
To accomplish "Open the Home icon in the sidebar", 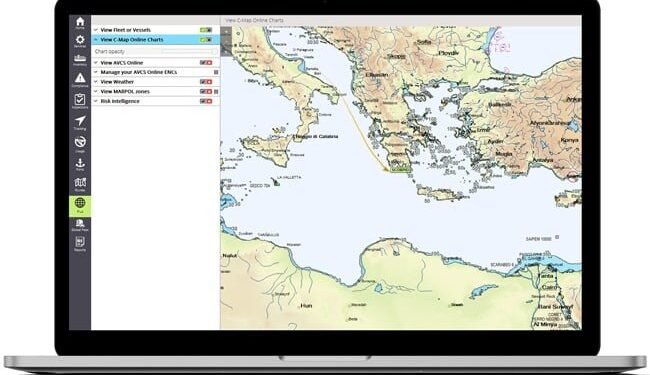I will coord(80,22).
